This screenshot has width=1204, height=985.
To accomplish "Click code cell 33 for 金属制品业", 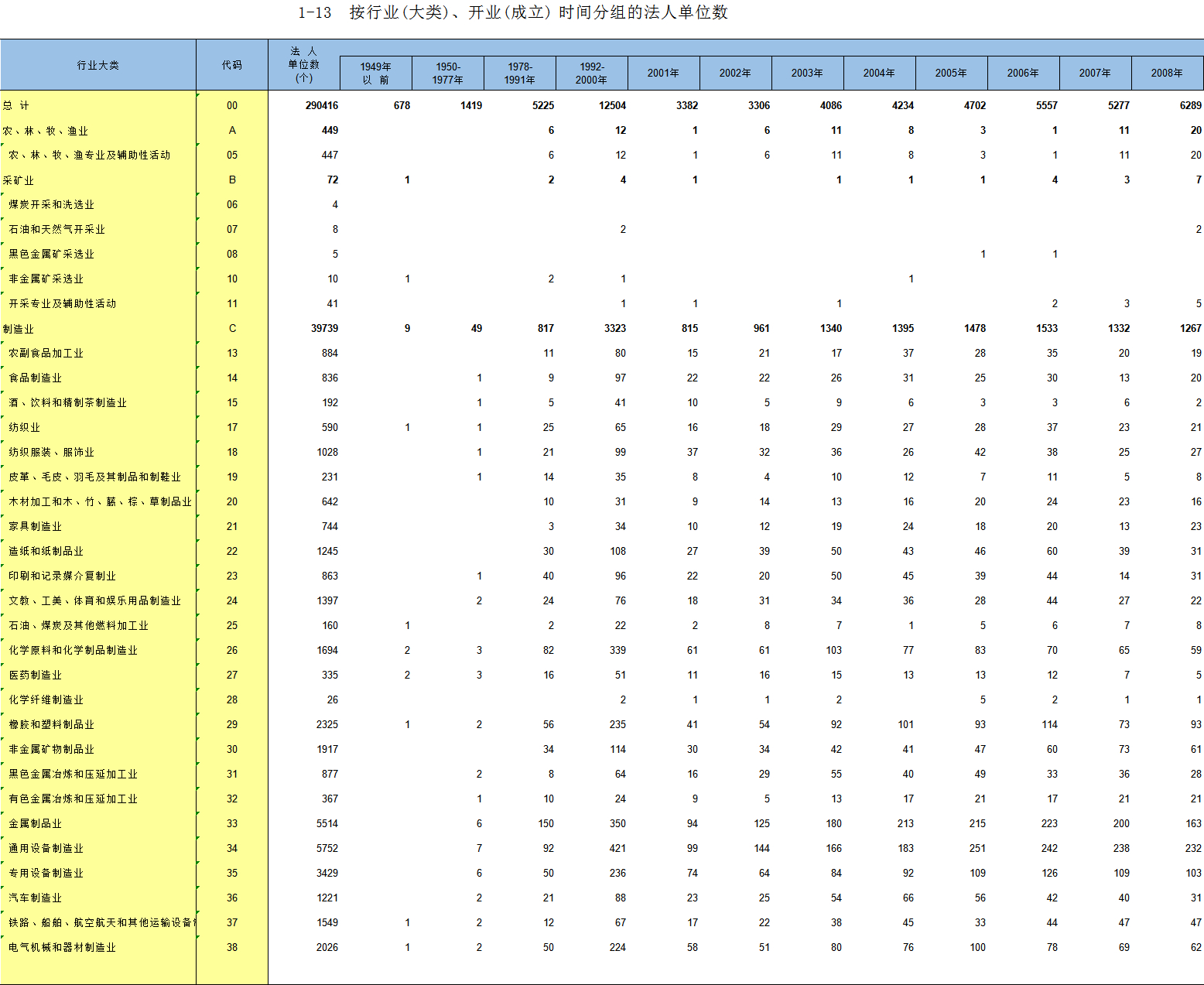I will [x=232, y=824].
